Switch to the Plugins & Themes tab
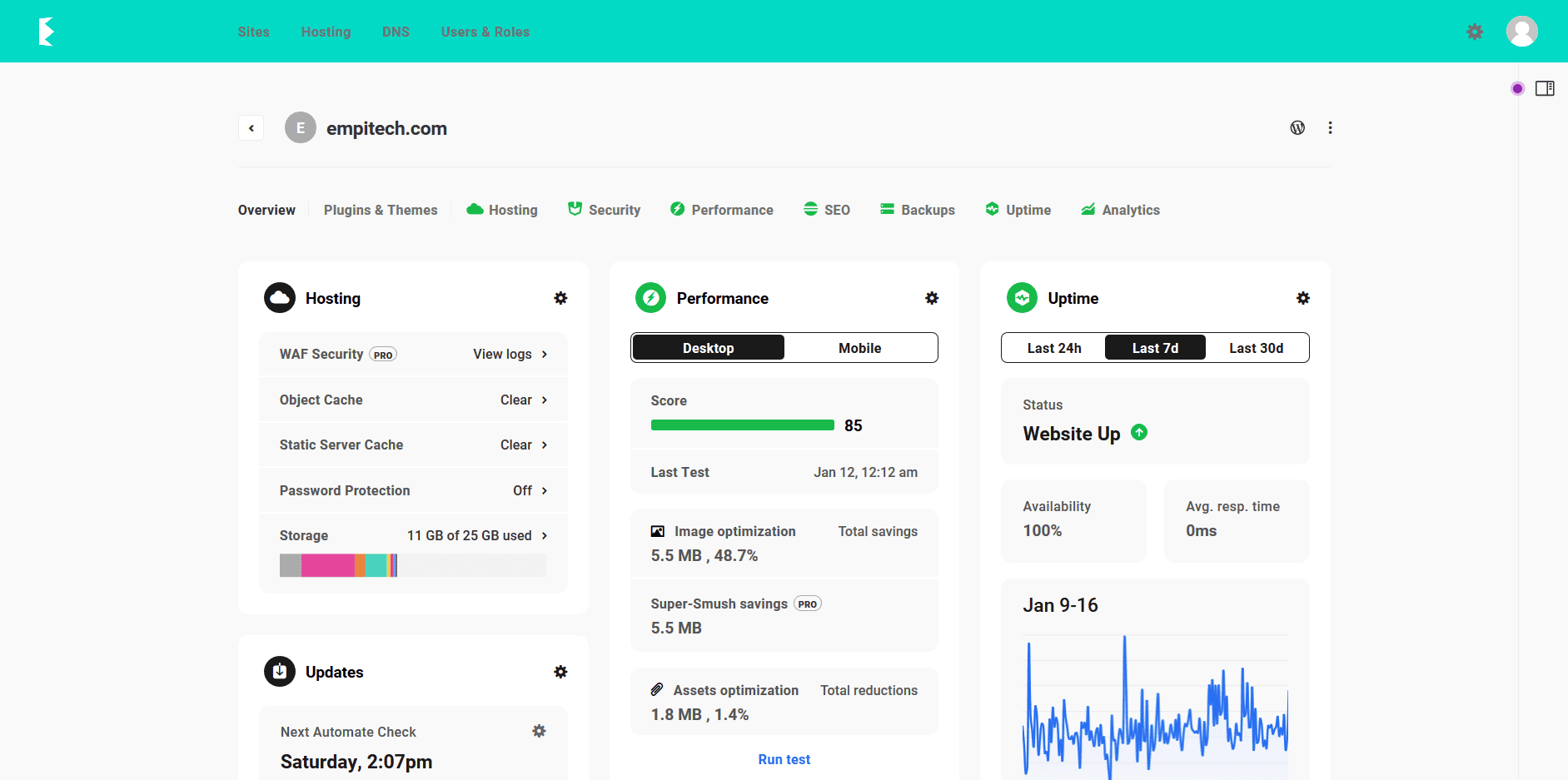1568x780 pixels. click(x=381, y=210)
